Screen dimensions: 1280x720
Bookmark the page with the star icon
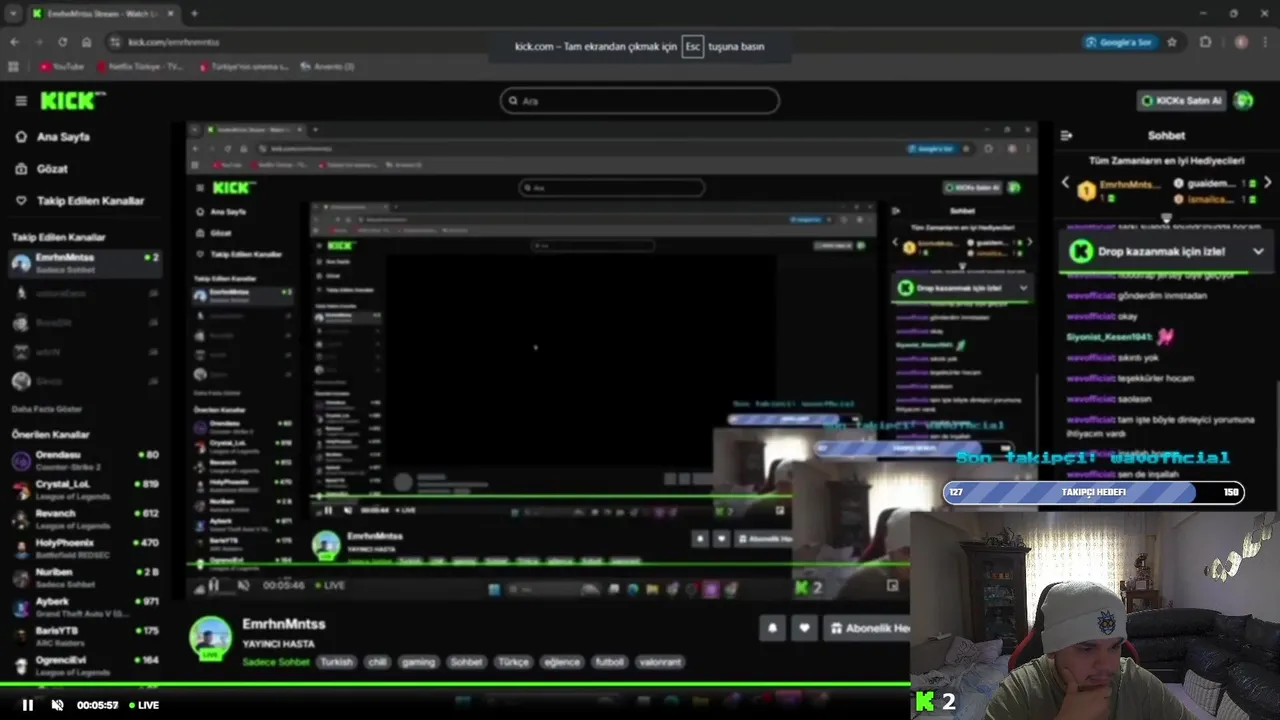point(1172,42)
